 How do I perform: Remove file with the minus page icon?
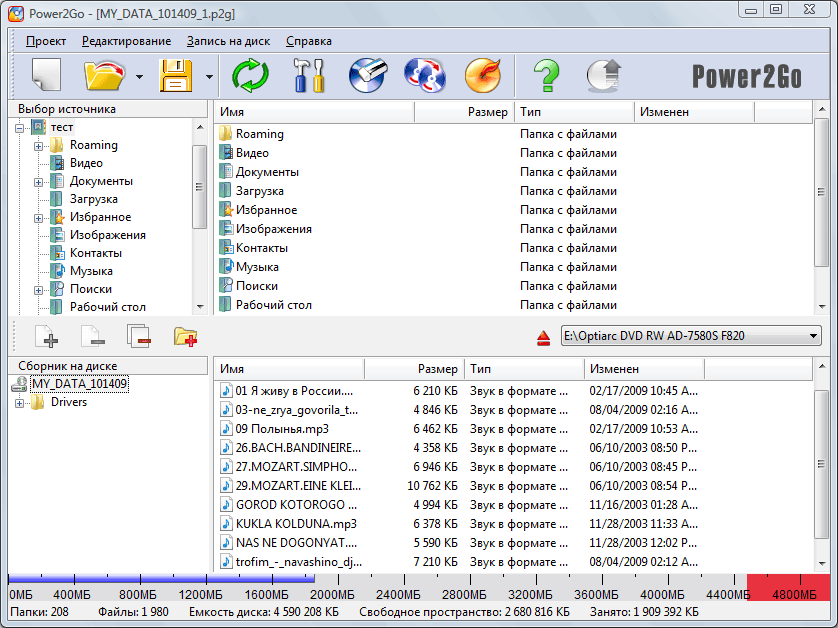93,337
